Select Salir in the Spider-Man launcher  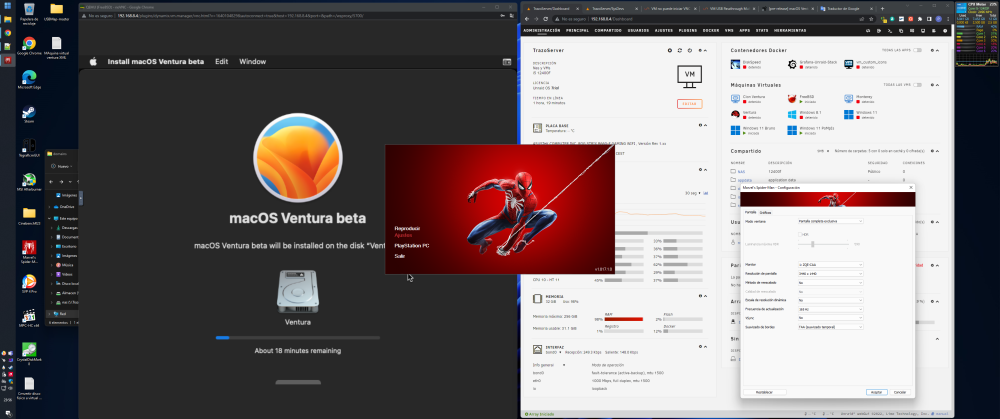[400, 256]
